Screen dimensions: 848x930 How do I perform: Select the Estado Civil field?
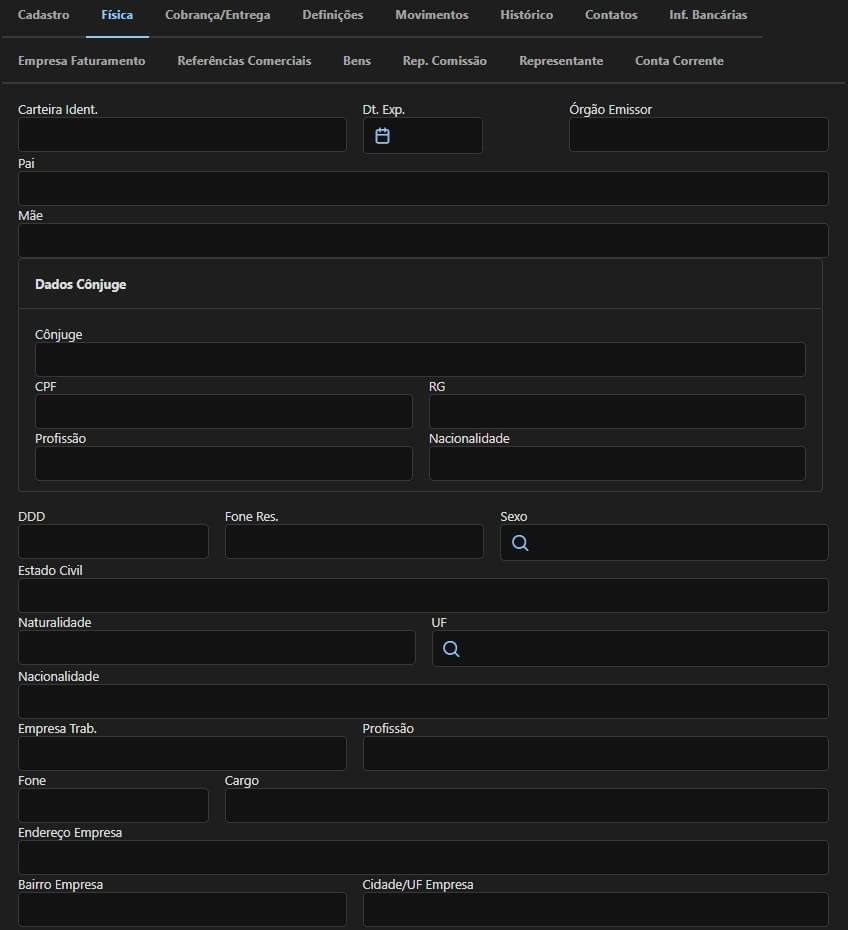tap(423, 595)
